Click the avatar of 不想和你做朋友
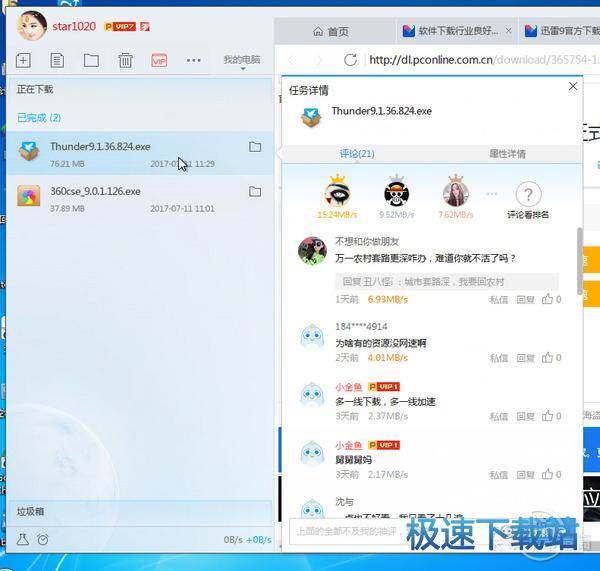The width and height of the screenshot is (600, 571). [x=312, y=251]
